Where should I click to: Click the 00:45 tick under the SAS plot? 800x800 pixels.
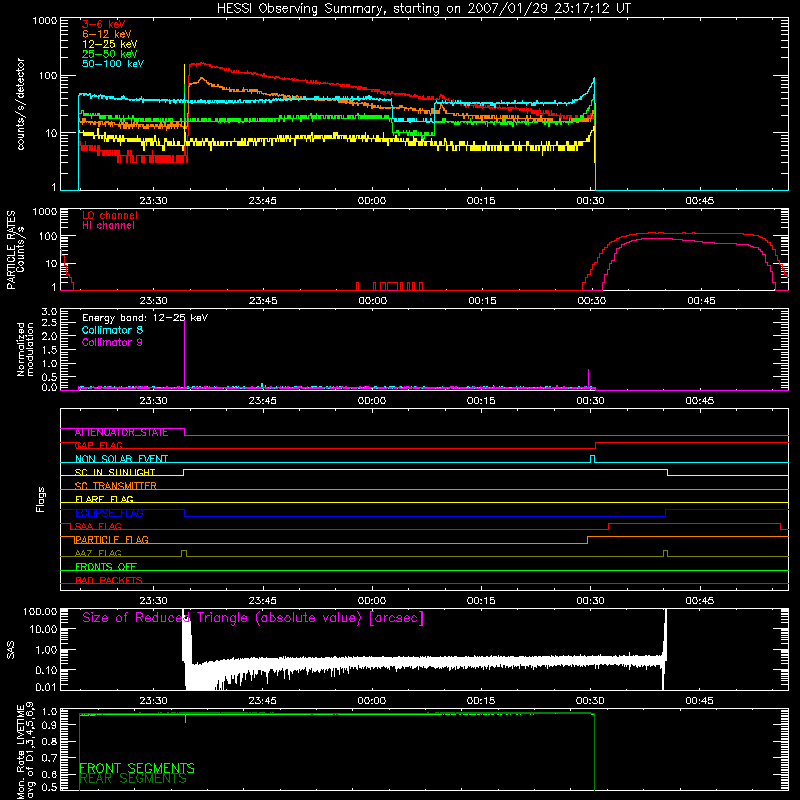tap(699, 701)
